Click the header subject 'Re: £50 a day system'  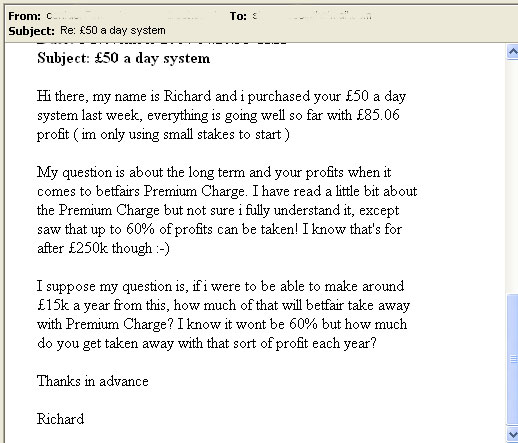(113, 30)
